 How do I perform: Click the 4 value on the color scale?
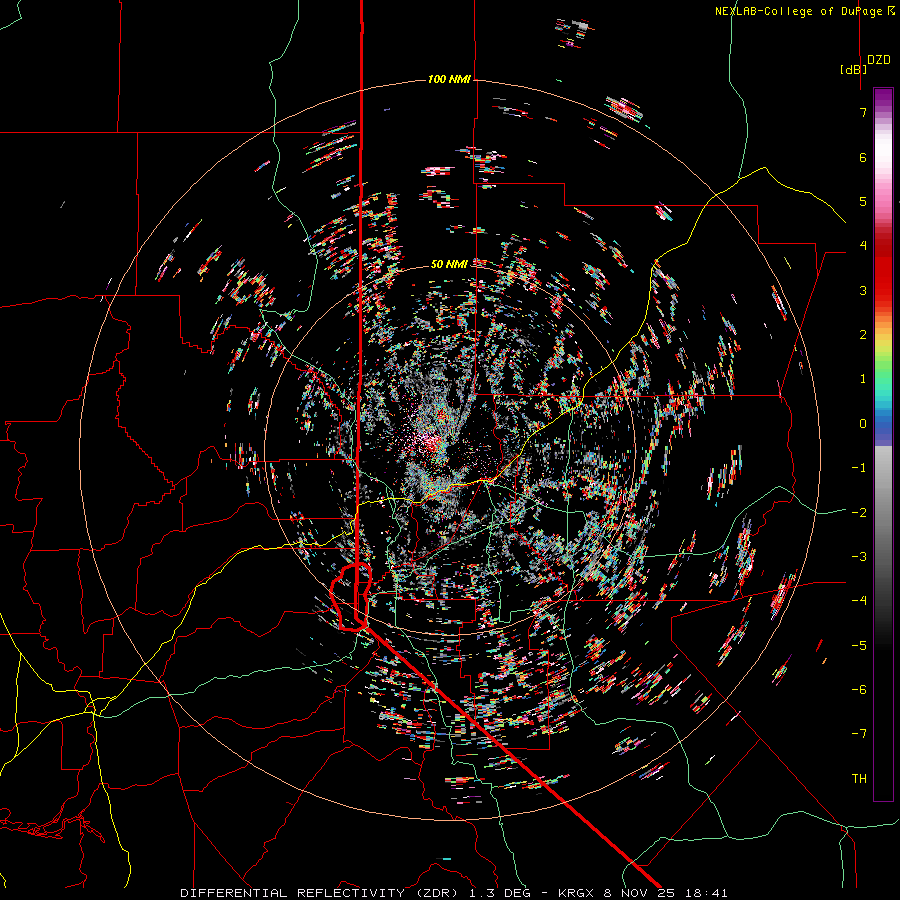[x=863, y=246]
